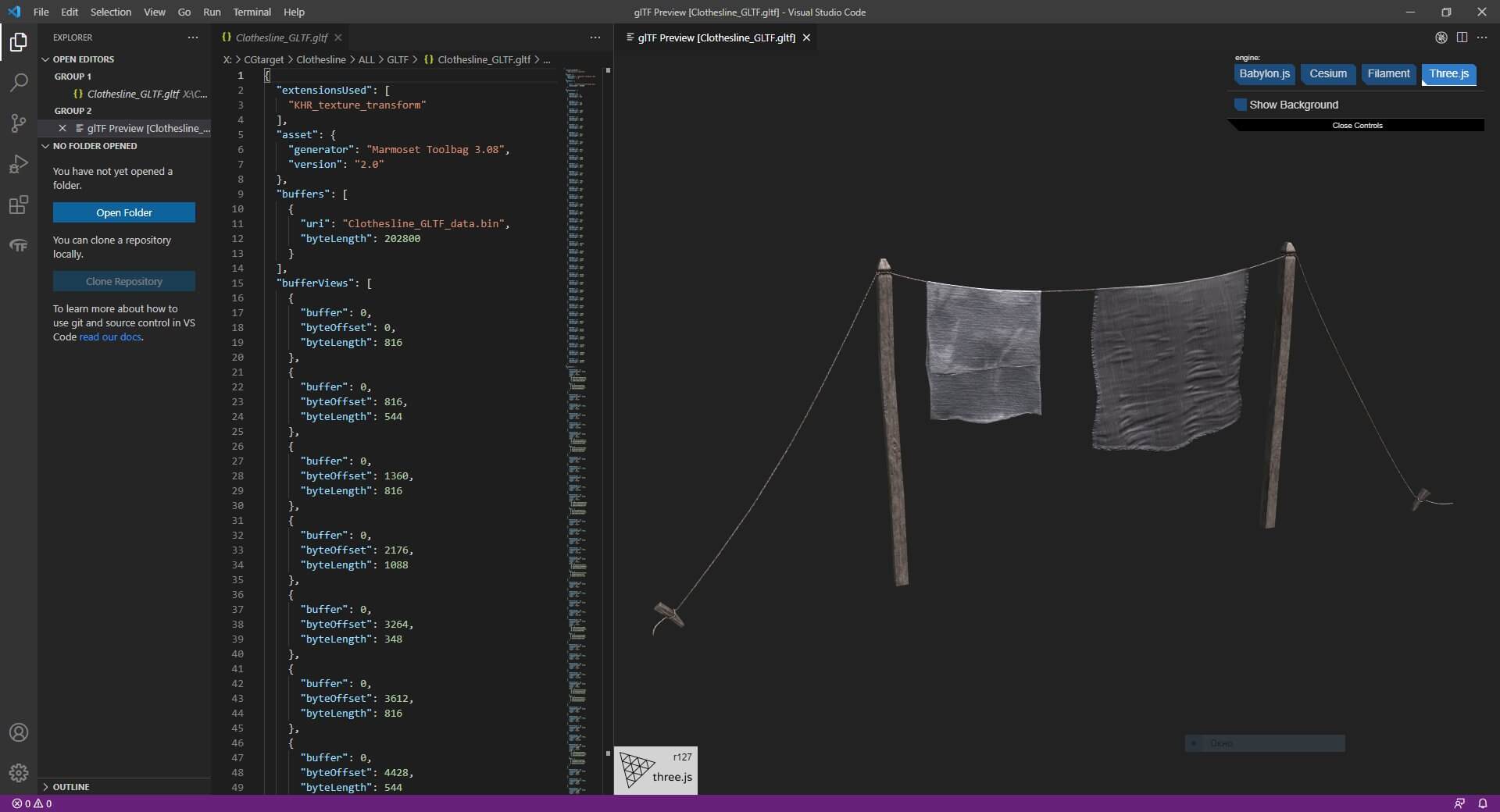
Task: Open the Source Control view
Action: (x=19, y=123)
